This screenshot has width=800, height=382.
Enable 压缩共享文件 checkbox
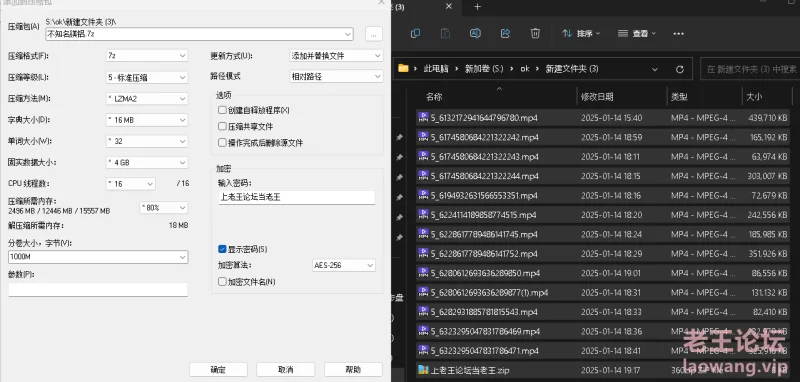pyautogui.click(x=222, y=126)
